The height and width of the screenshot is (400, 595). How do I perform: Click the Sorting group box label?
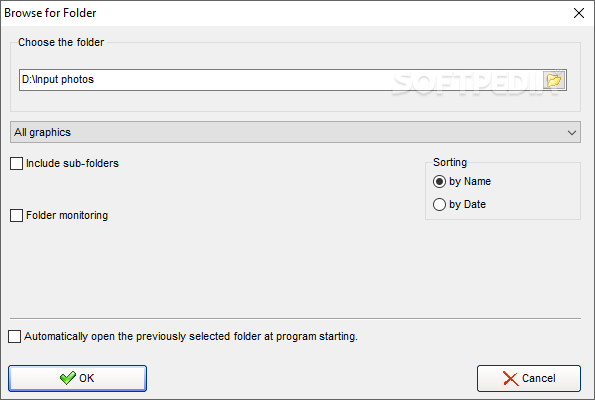[450, 162]
